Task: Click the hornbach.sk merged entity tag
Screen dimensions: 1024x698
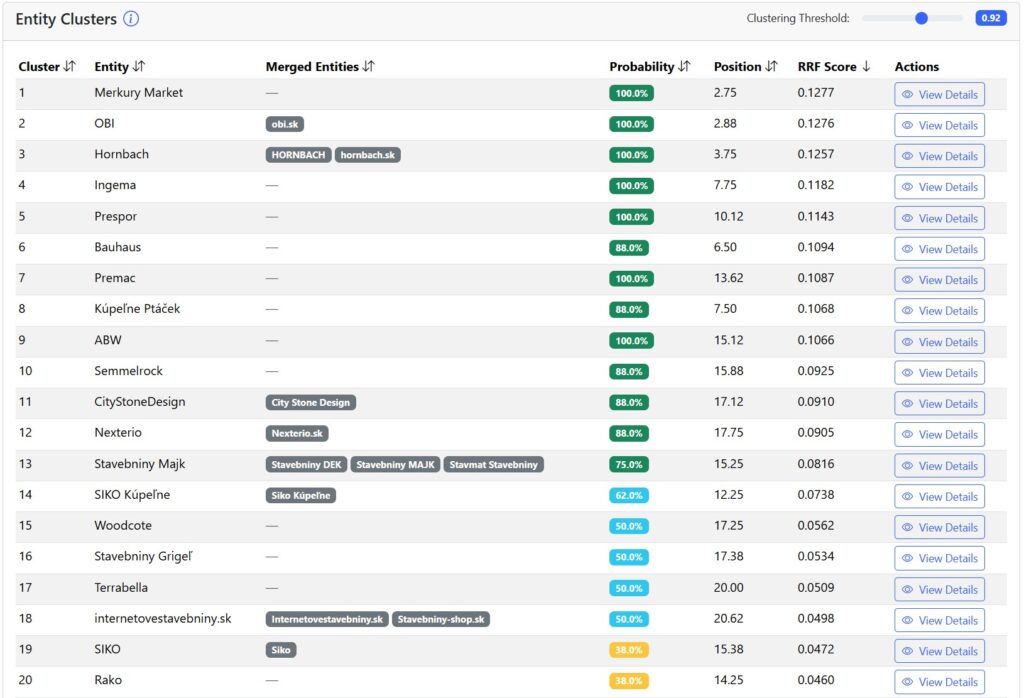Action: pyautogui.click(x=368, y=155)
